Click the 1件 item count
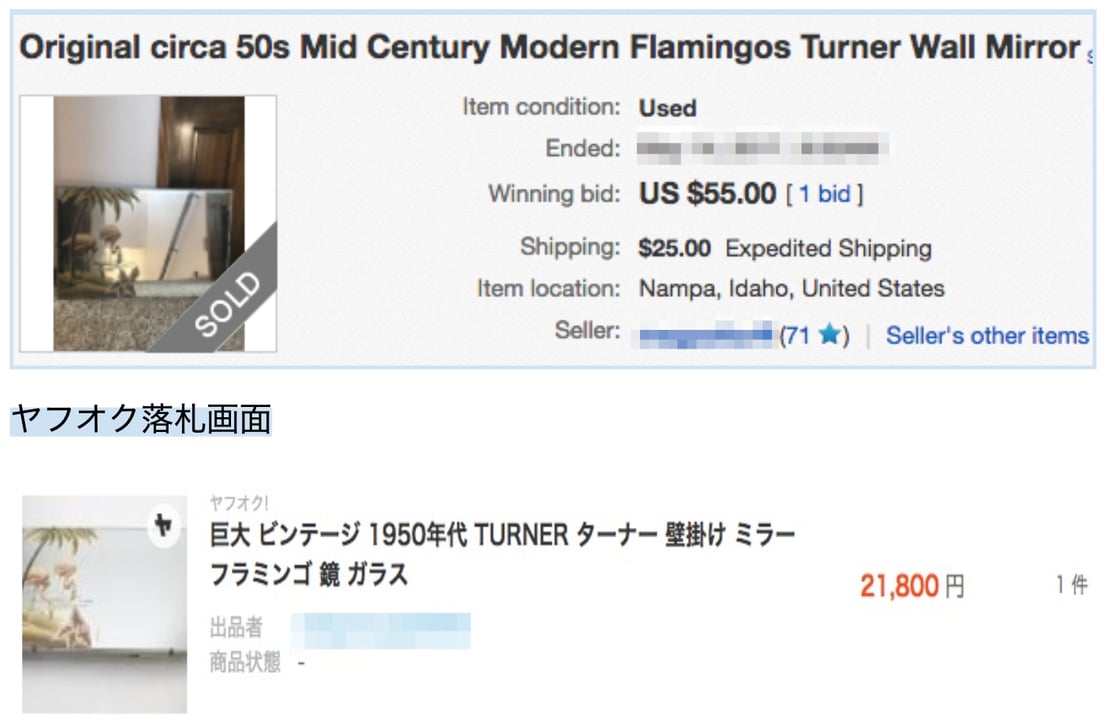Viewport: 1120px width, 726px height. click(x=1071, y=585)
